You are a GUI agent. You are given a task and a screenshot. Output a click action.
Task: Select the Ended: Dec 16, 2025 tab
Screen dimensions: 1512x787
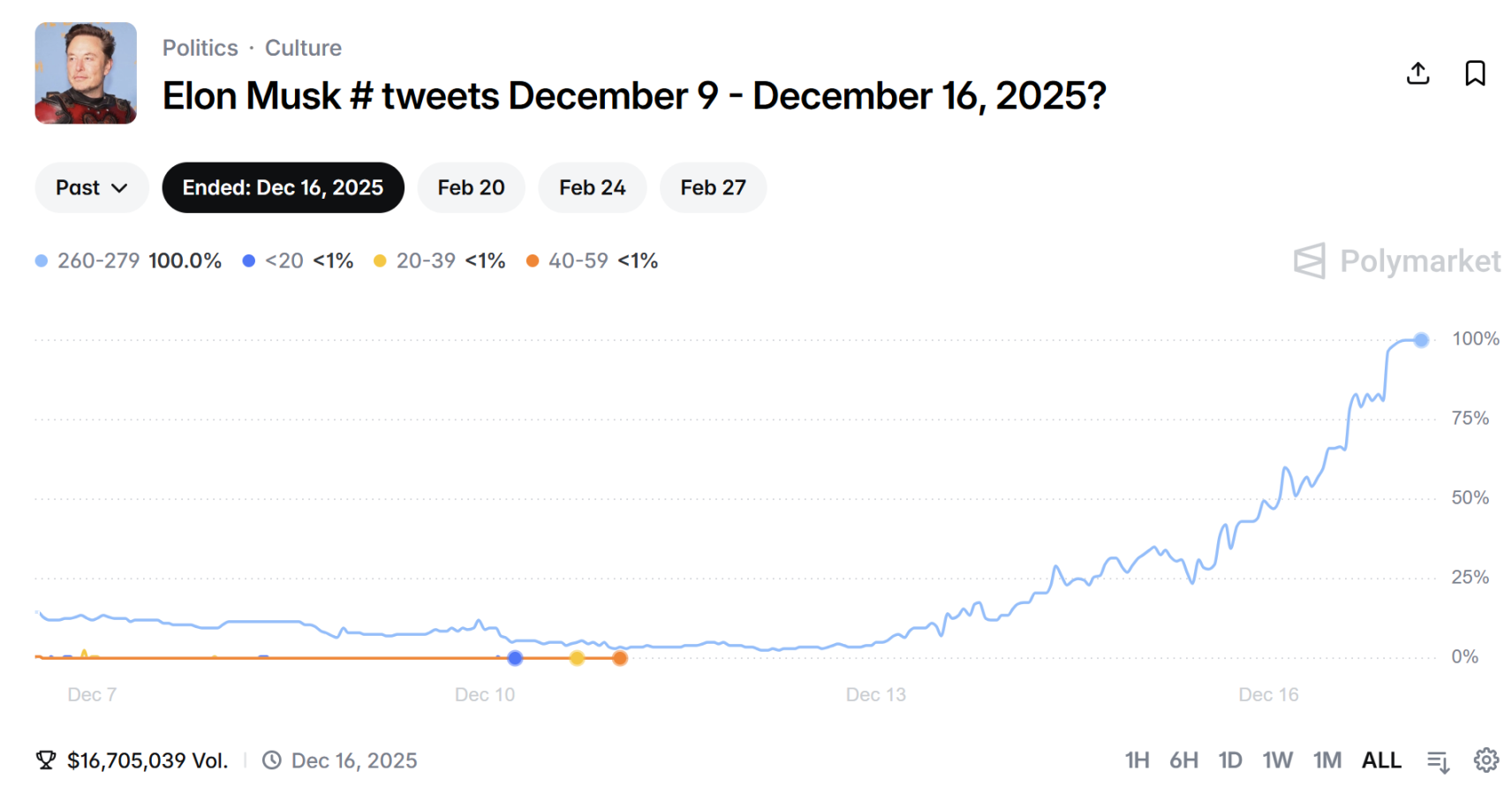pyautogui.click(x=283, y=187)
